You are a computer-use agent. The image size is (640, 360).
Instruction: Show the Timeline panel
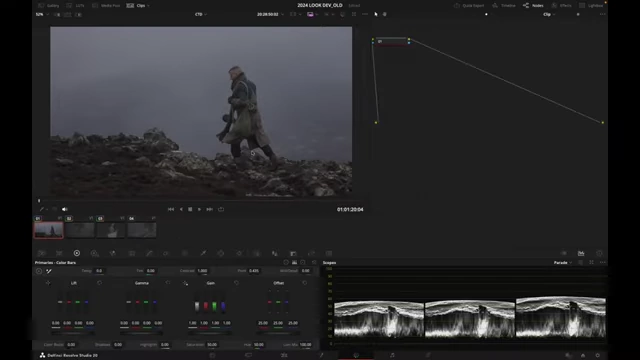(x=504, y=5)
